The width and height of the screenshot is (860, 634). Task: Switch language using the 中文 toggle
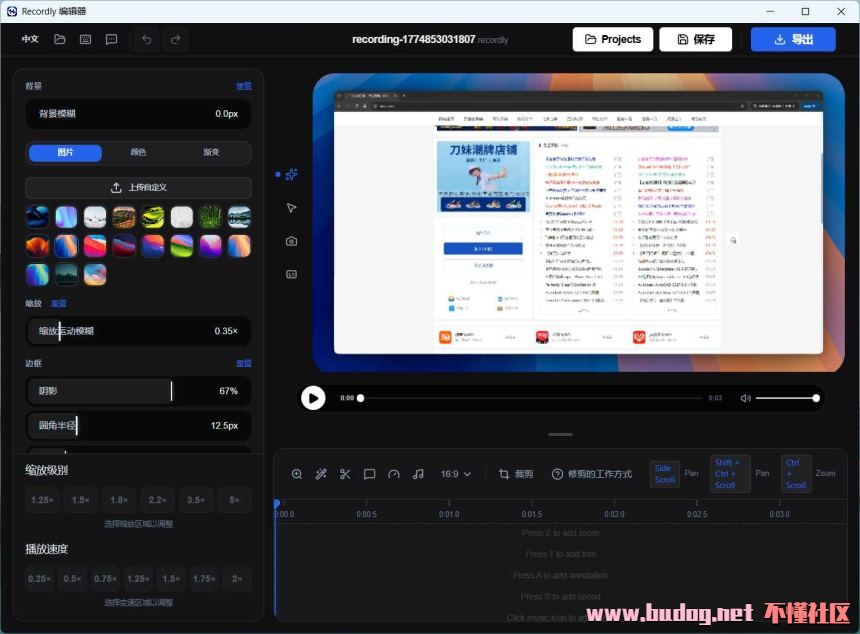[30, 39]
